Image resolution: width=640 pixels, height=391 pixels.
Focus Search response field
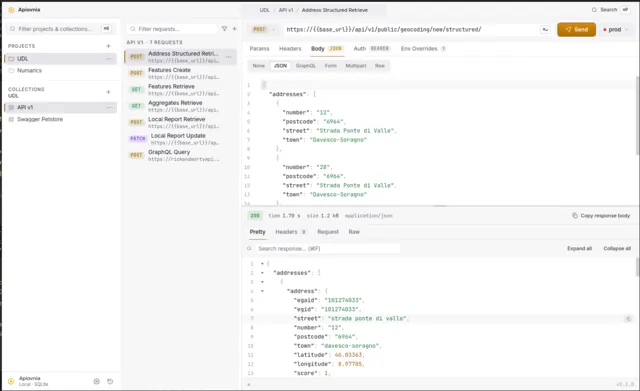point(328,248)
